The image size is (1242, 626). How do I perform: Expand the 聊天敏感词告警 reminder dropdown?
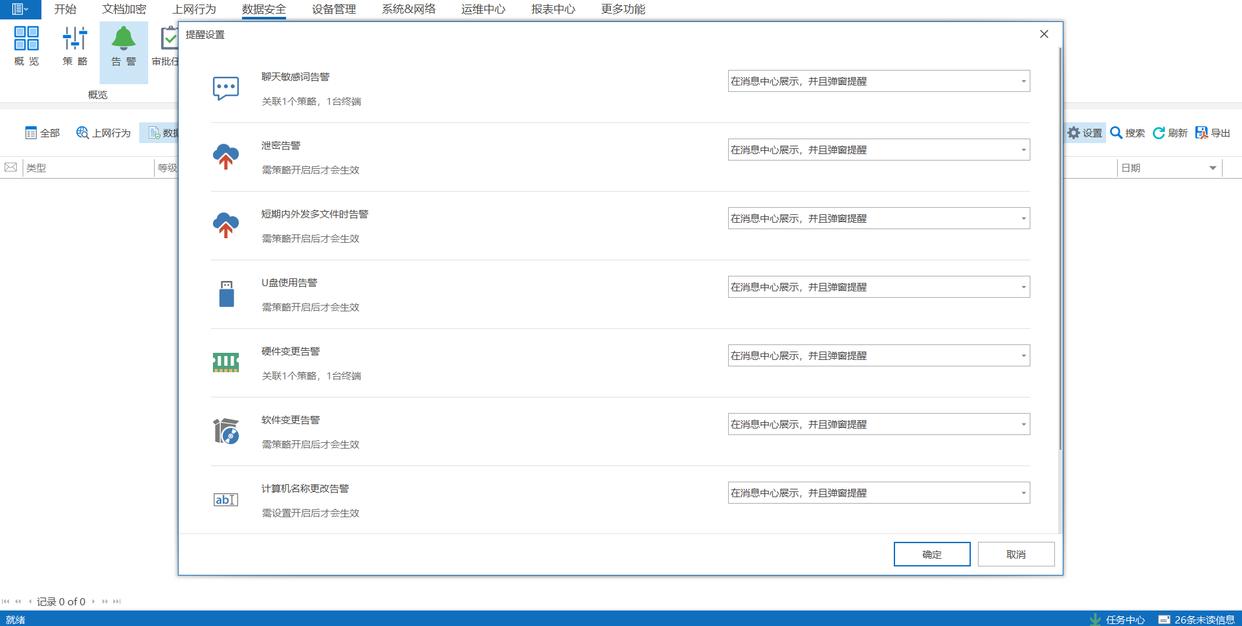878,81
